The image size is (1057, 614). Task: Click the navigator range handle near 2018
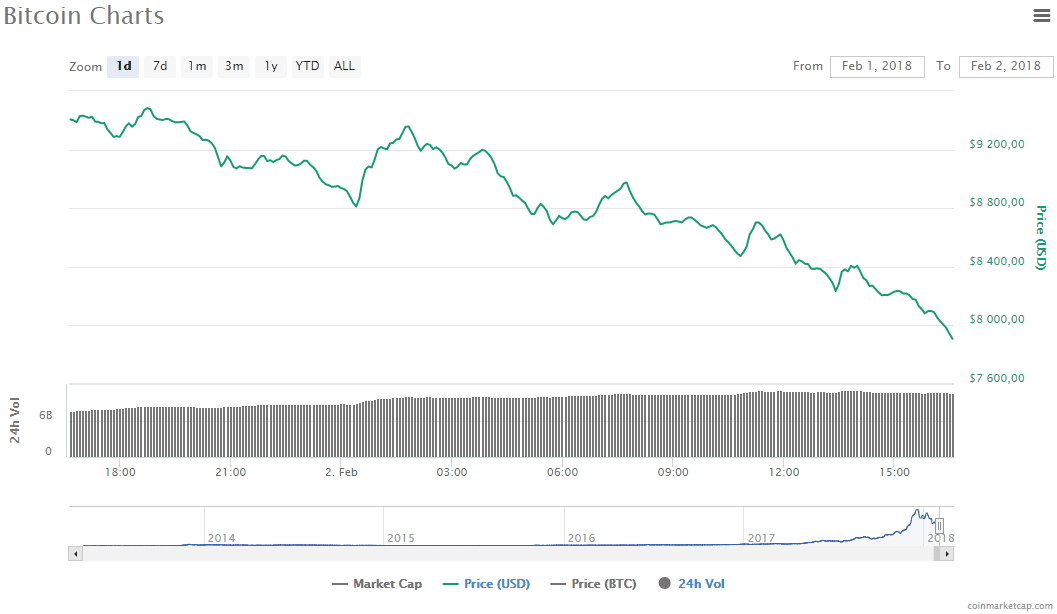(x=939, y=526)
